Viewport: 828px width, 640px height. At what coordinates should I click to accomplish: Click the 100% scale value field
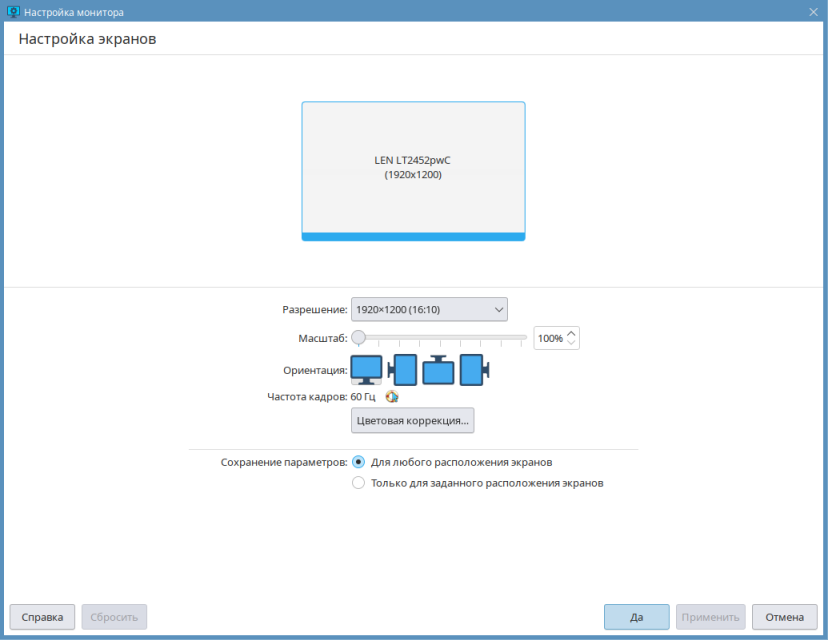549,338
